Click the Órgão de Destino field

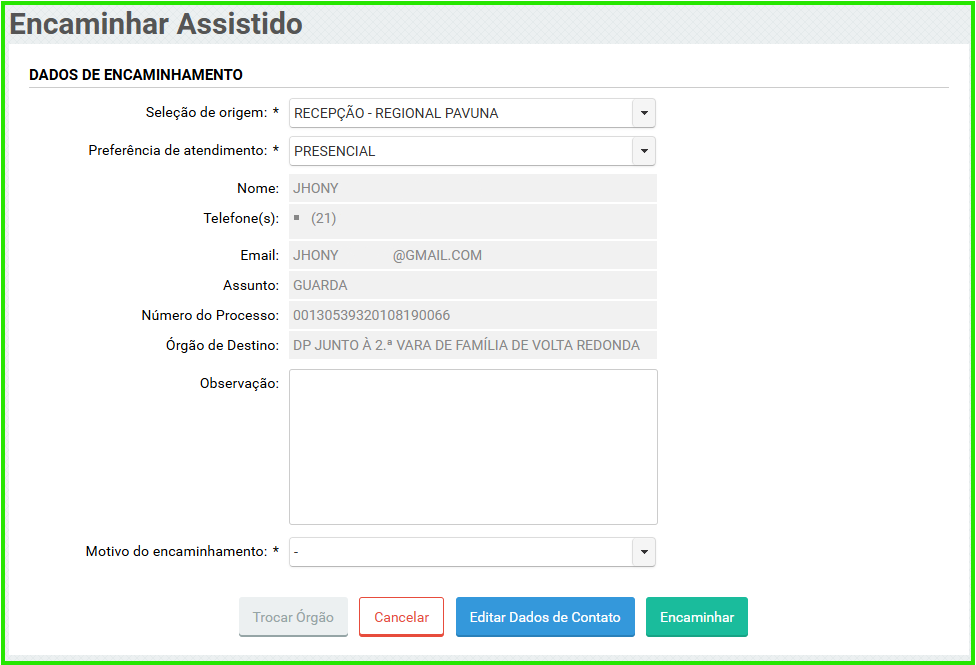pyautogui.click(x=472, y=345)
